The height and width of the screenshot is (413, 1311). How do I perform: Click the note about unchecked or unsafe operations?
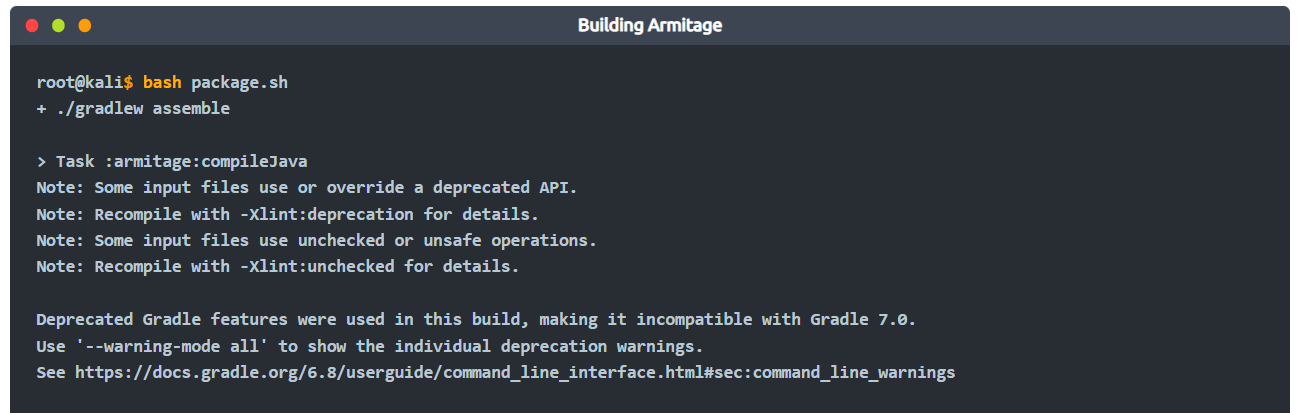[316, 240]
